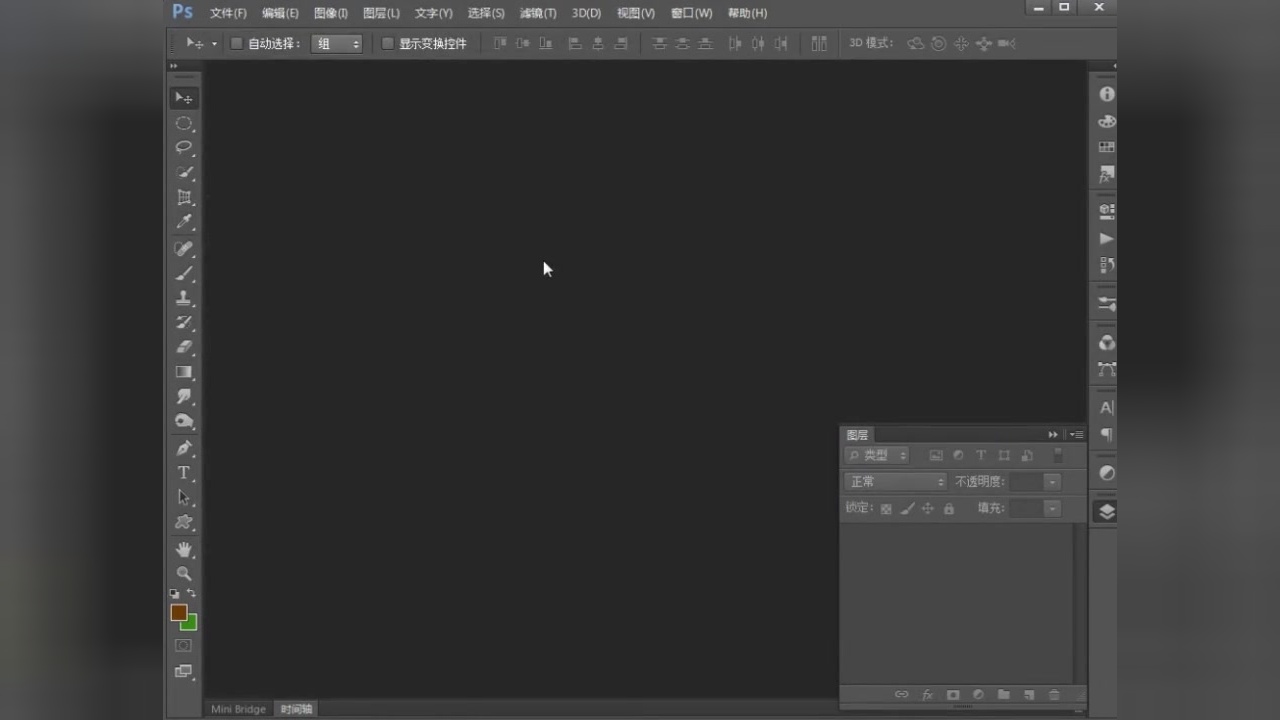Enable the 显示变换控件 checkbox

point(388,44)
